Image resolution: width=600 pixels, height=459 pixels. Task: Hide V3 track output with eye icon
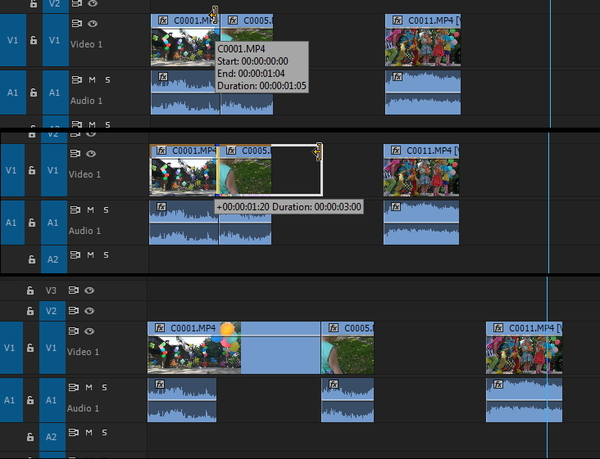(x=90, y=290)
